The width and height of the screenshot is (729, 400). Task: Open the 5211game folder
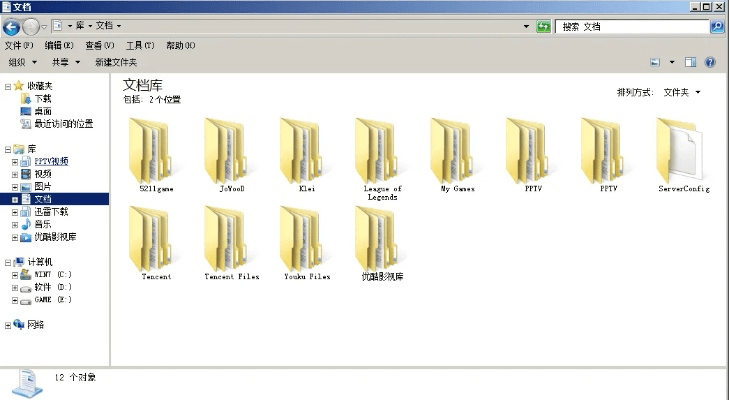(154, 150)
